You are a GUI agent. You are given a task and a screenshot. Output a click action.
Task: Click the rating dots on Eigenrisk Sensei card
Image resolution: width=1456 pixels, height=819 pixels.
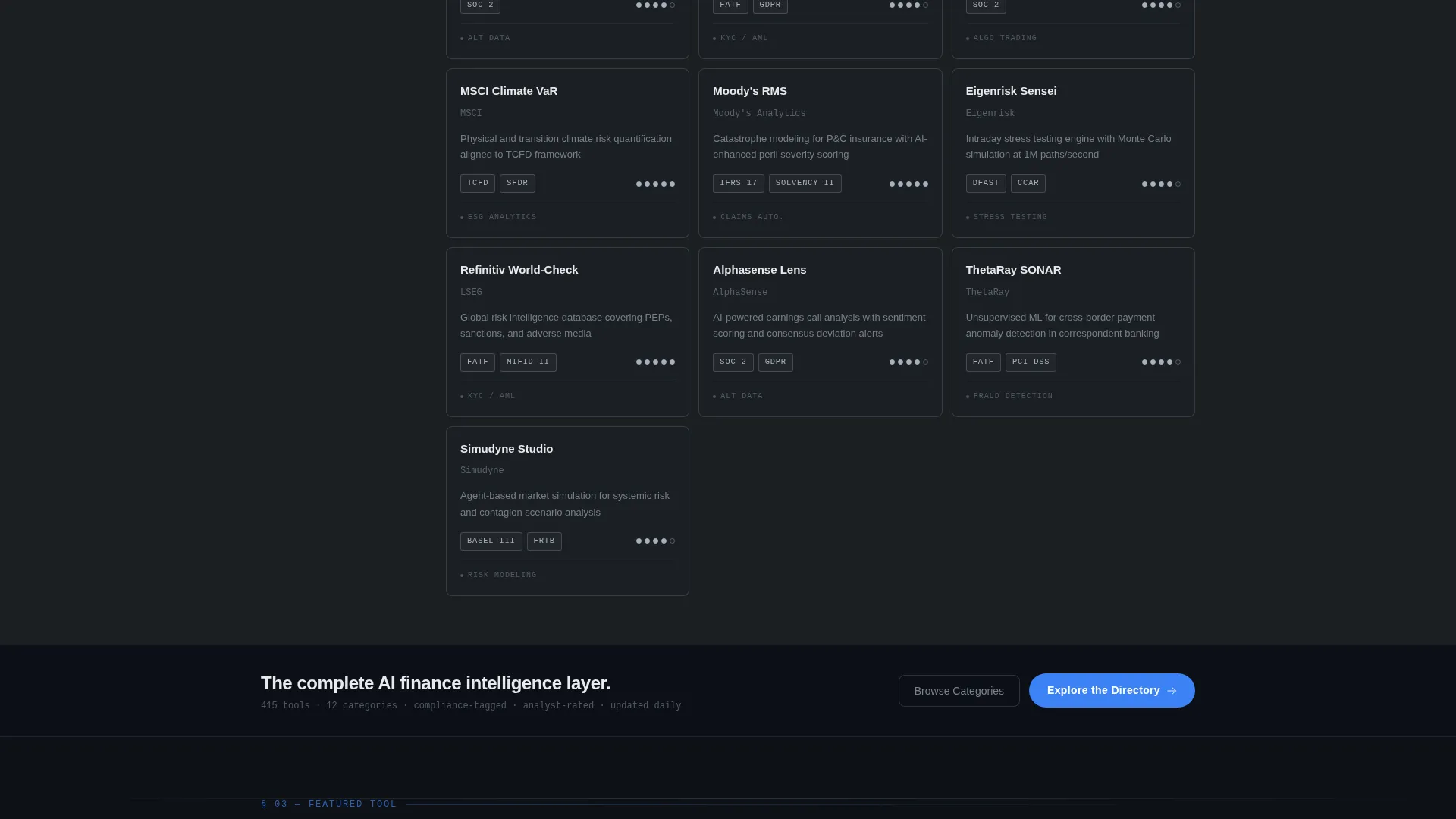pyautogui.click(x=1161, y=184)
